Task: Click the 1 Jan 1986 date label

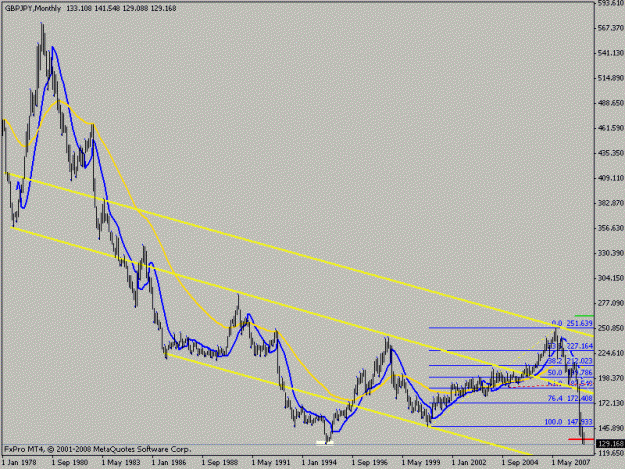Action: point(169,463)
